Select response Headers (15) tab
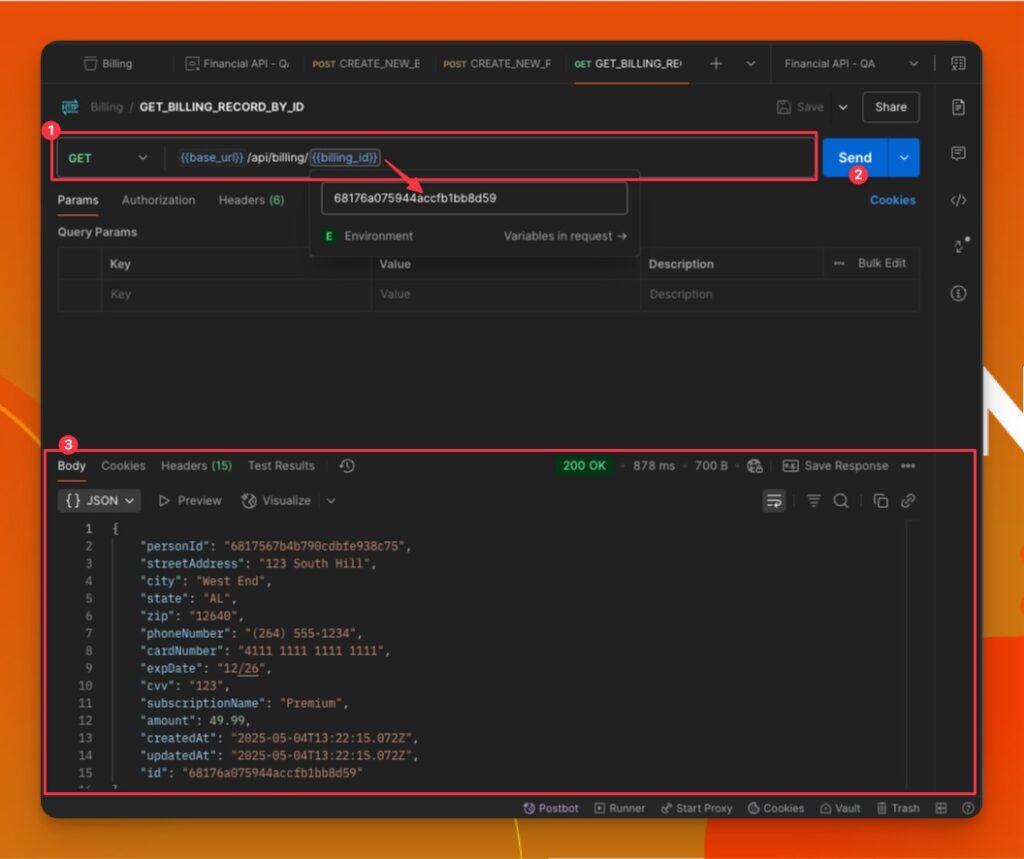 (196, 466)
